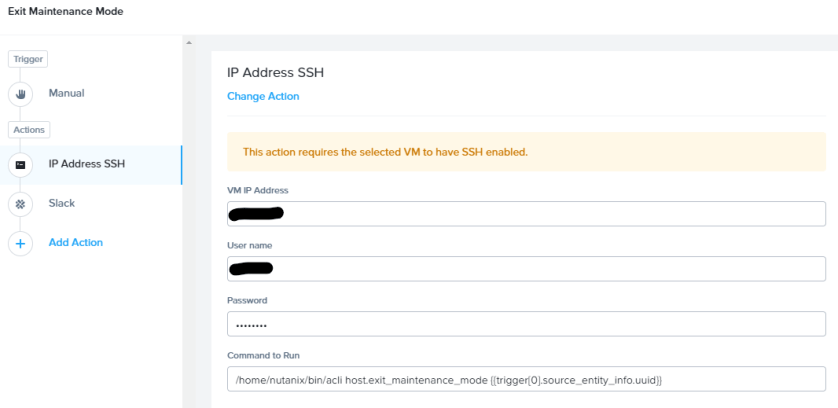838x408 pixels.
Task: Click the Change Action link
Action: (263, 96)
